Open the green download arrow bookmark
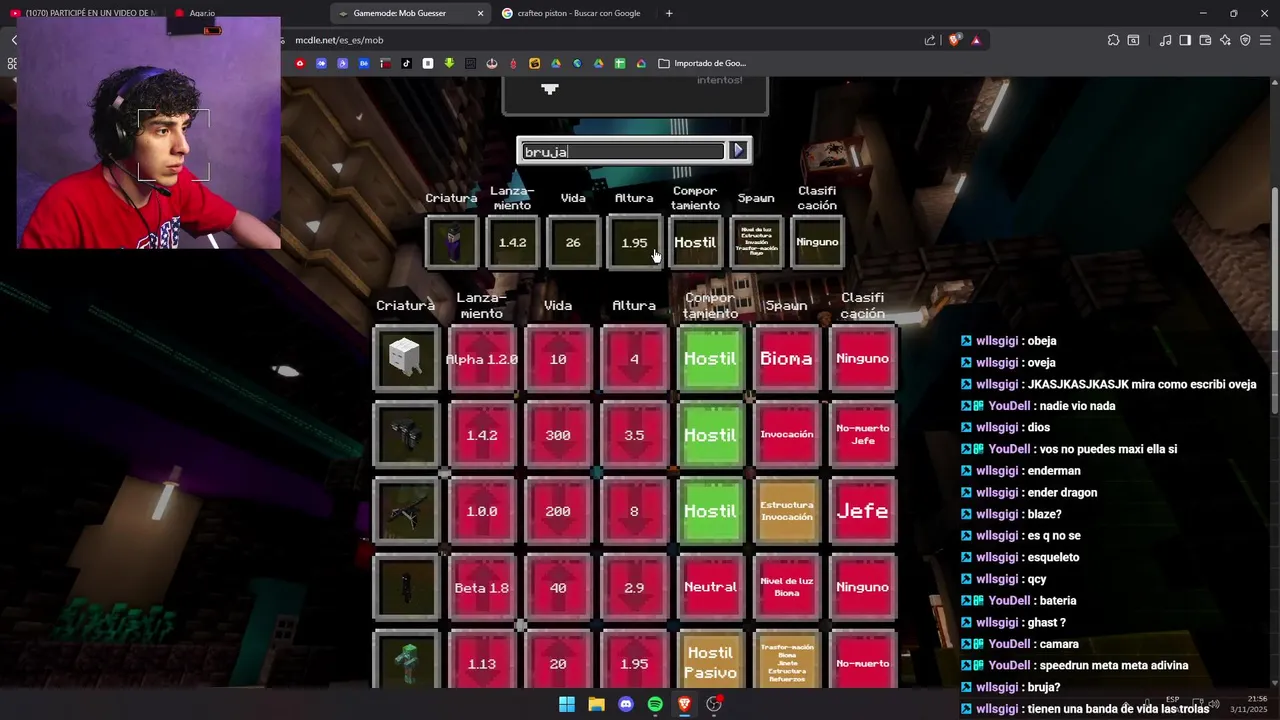The width and height of the screenshot is (1280, 720). click(449, 63)
